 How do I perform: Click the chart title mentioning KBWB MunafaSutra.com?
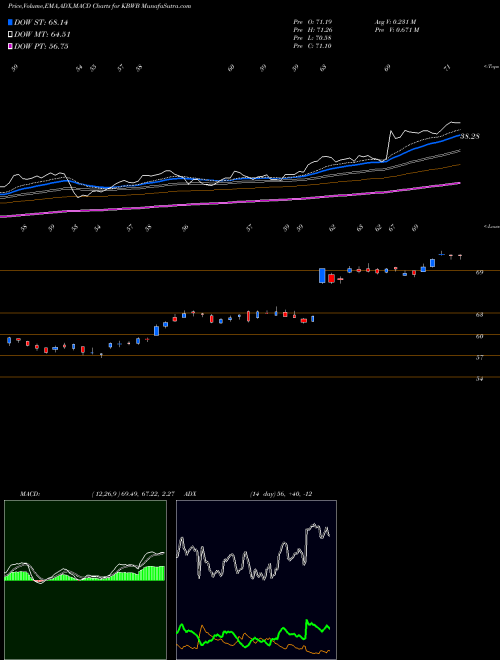pyautogui.click(x=99, y=6)
